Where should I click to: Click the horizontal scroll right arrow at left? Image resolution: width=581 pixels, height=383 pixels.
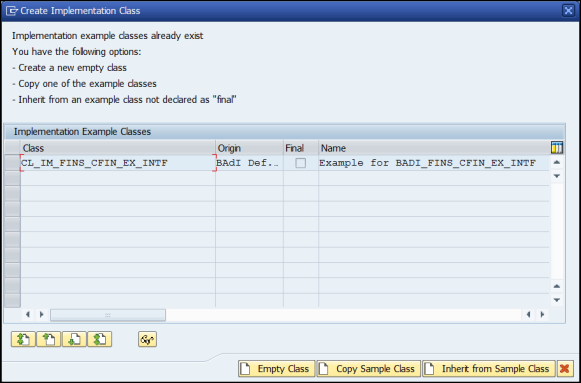coord(42,314)
